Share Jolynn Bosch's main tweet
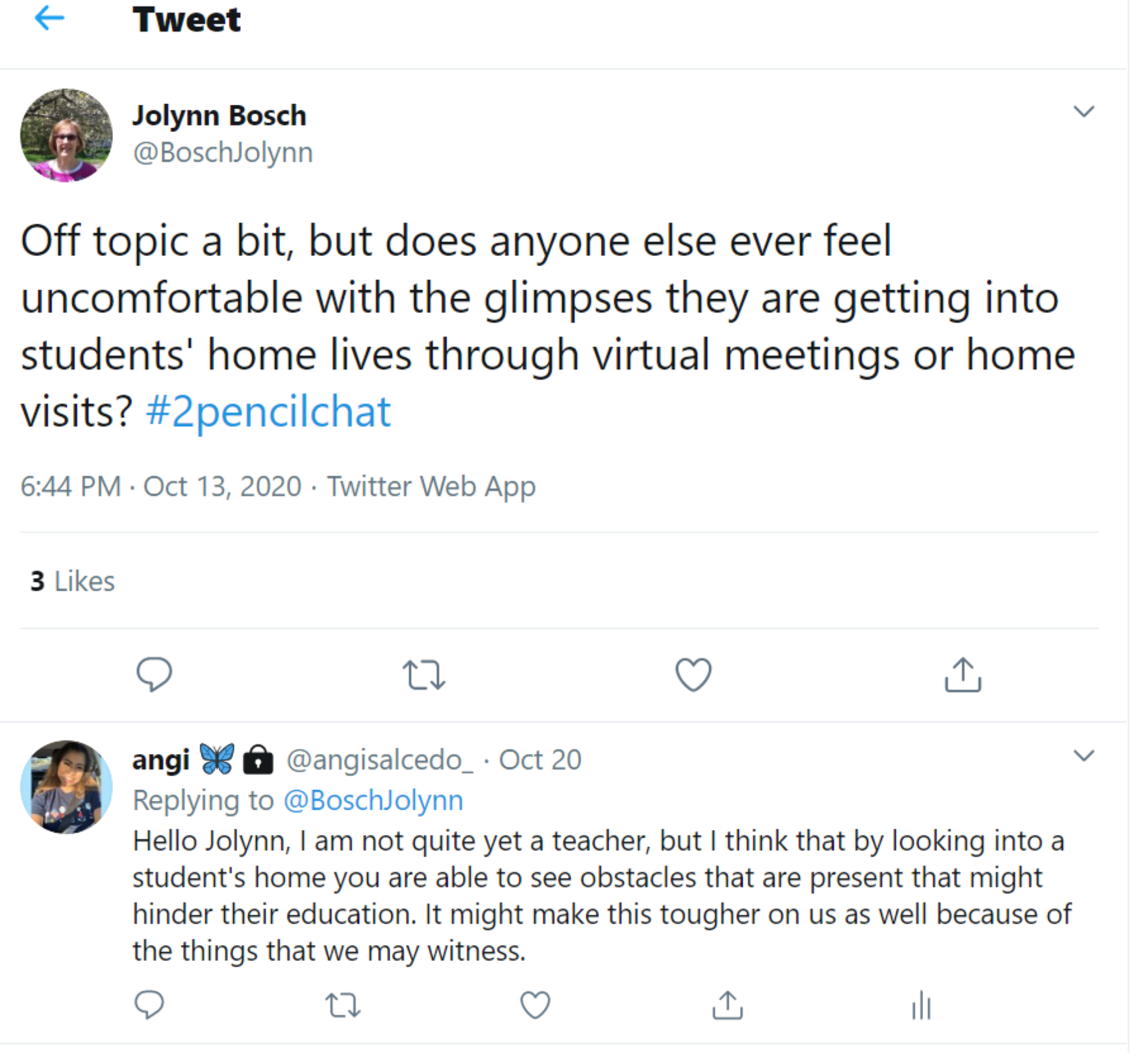 tap(963, 675)
